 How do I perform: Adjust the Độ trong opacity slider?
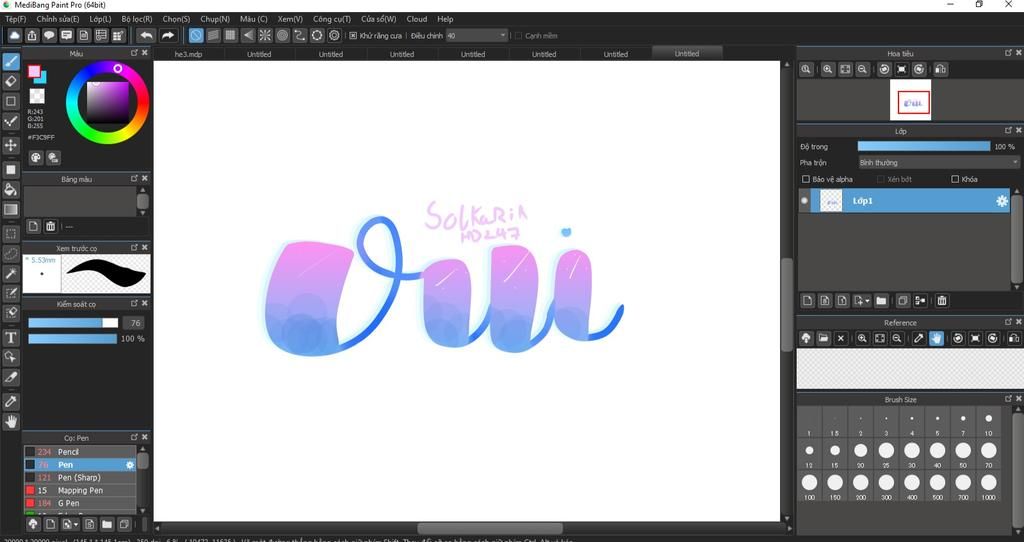[x=923, y=146]
